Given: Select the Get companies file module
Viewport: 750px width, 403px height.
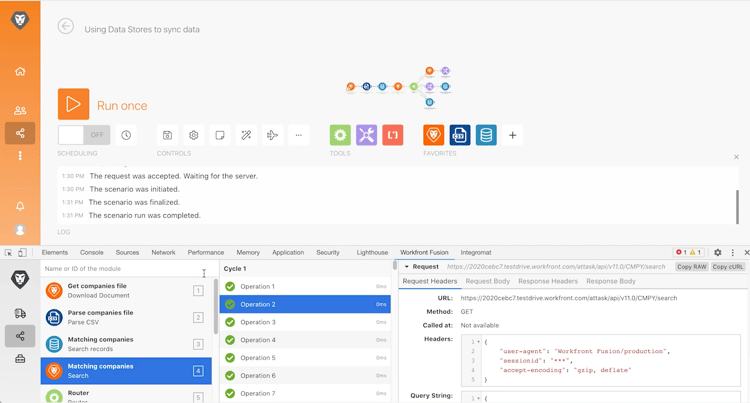Looking at the screenshot, I should click(x=126, y=291).
